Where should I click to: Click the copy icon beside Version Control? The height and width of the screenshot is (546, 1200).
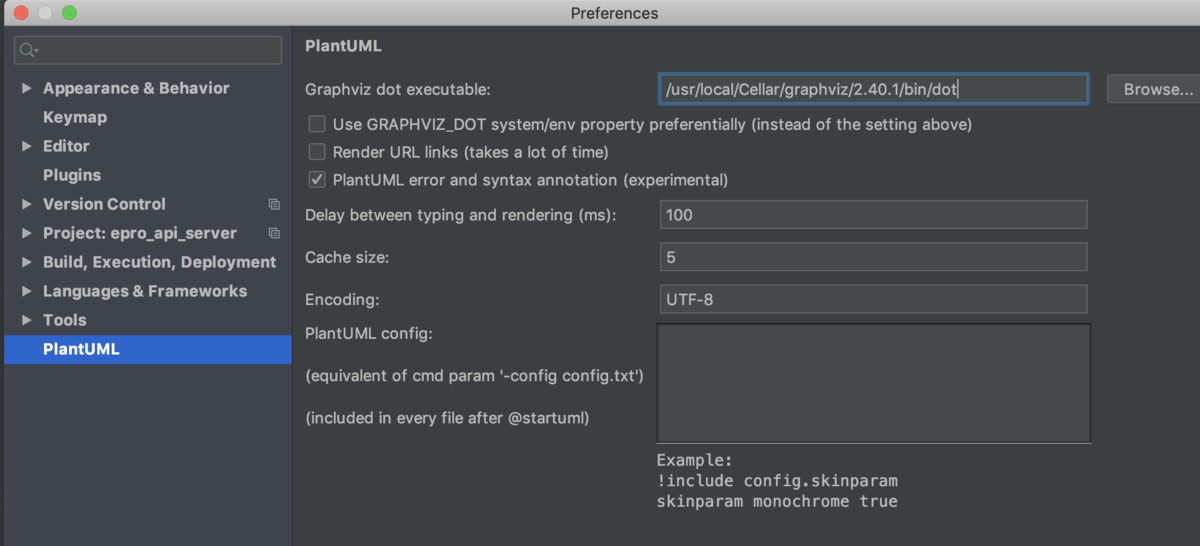(274, 204)
